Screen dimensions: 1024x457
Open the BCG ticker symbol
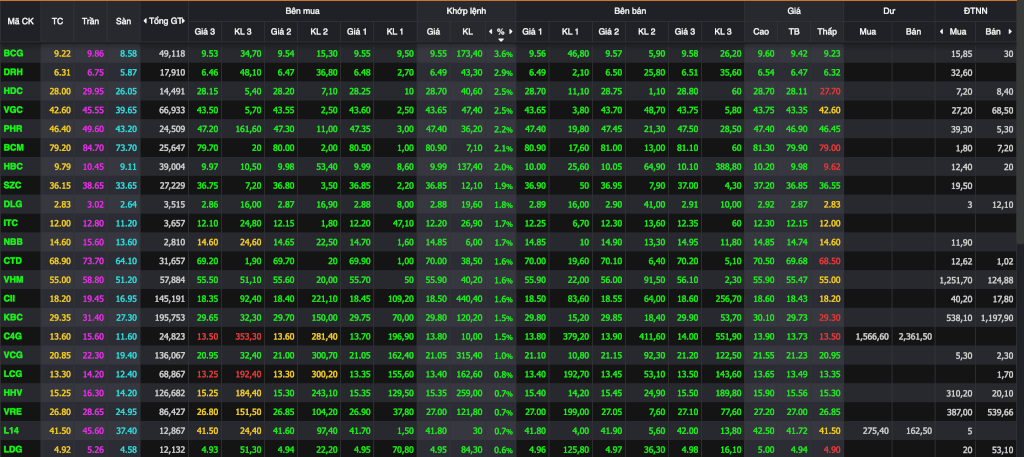pyautogui.click(x=12, y=54)
